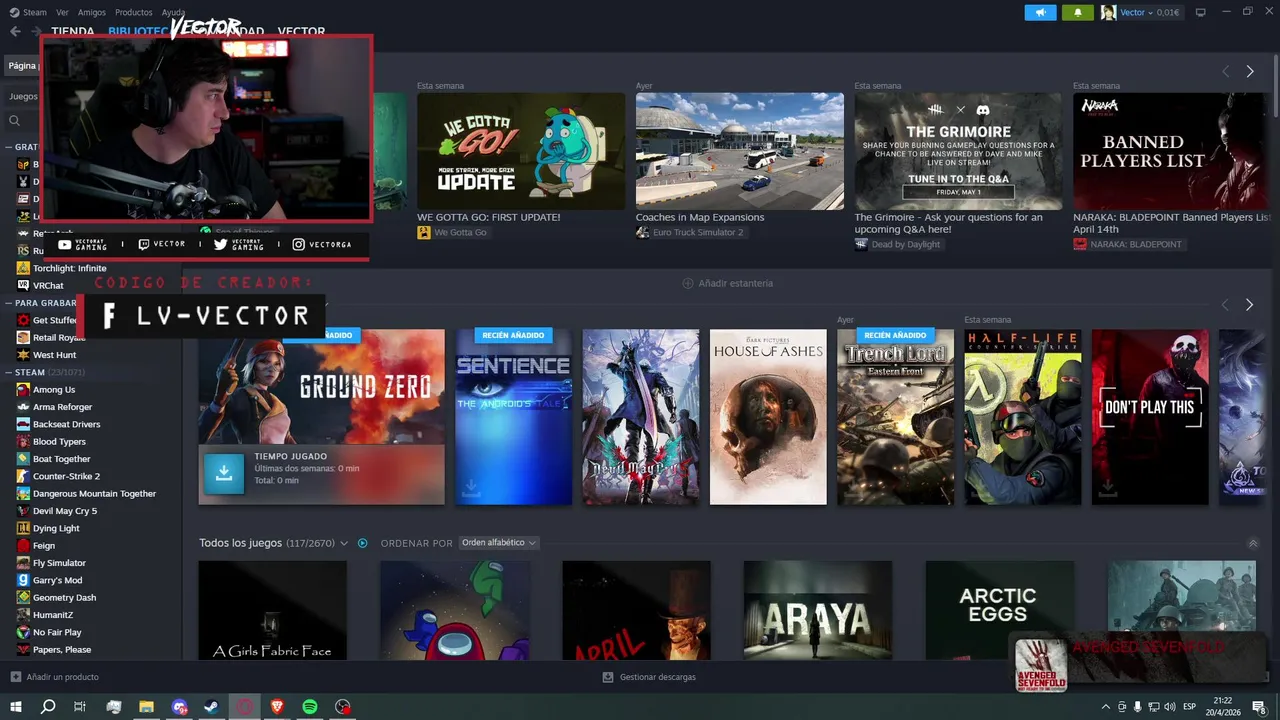Click the Geometry Dash icon in library list
1280x720 pixels.
coord(23,597)
